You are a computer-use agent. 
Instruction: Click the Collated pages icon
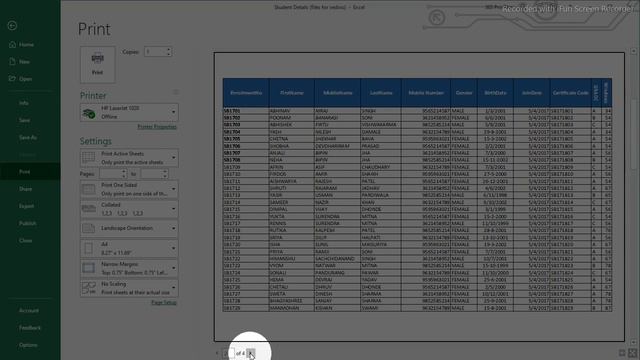coord(89,209)
